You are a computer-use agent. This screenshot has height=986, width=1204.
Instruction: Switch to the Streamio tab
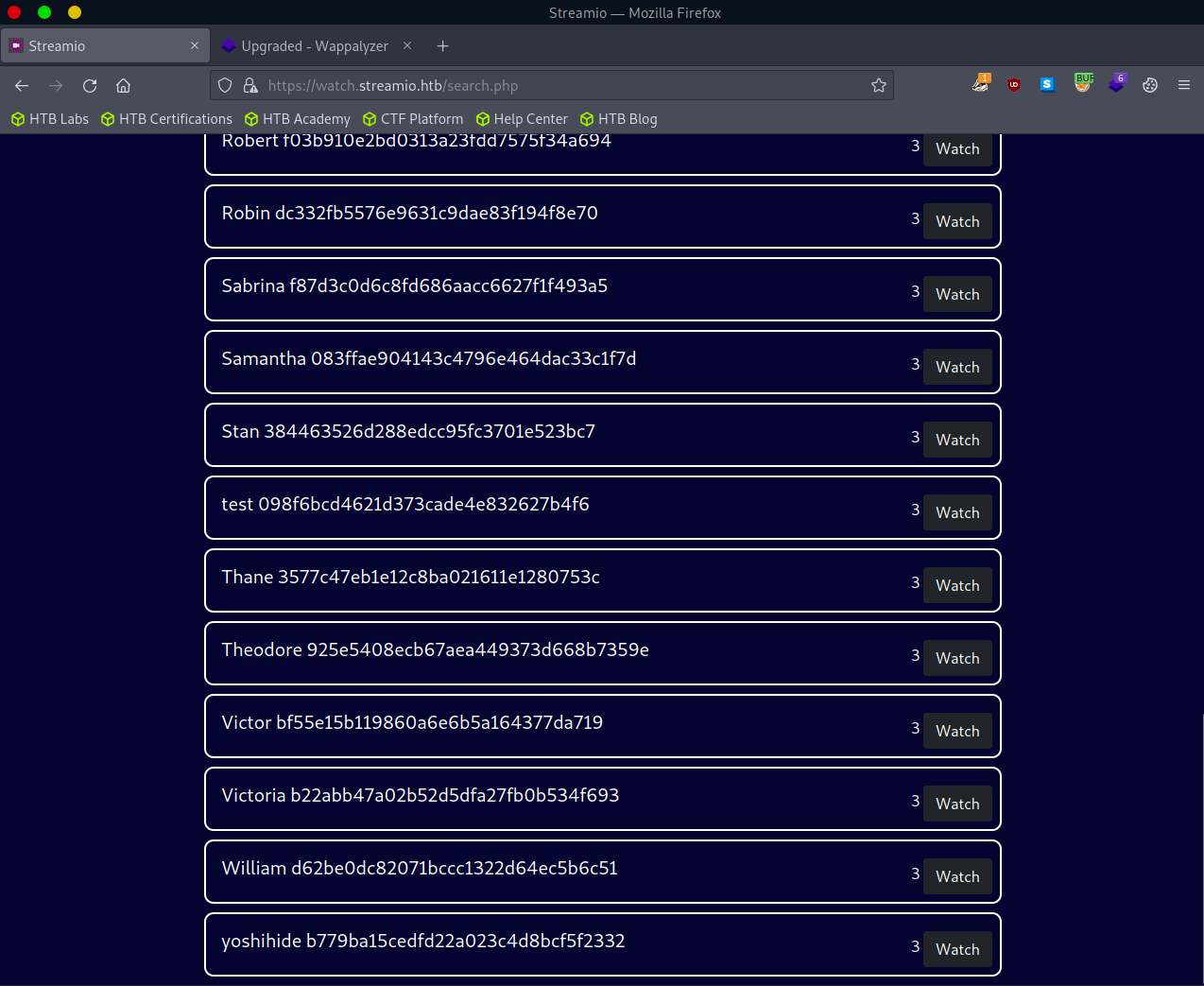[x=105, y=45]
